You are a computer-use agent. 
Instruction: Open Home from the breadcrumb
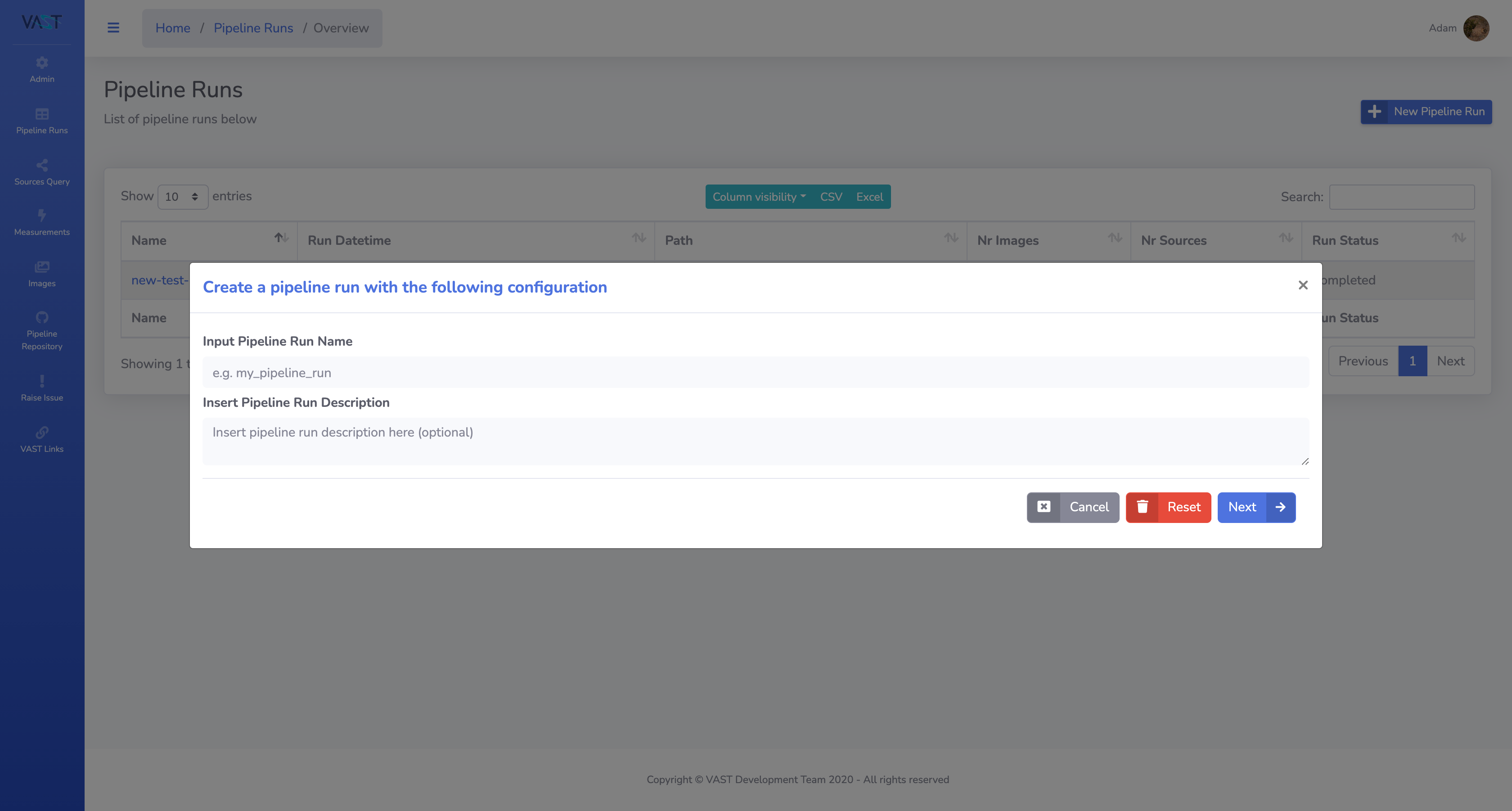click(172, 27)
